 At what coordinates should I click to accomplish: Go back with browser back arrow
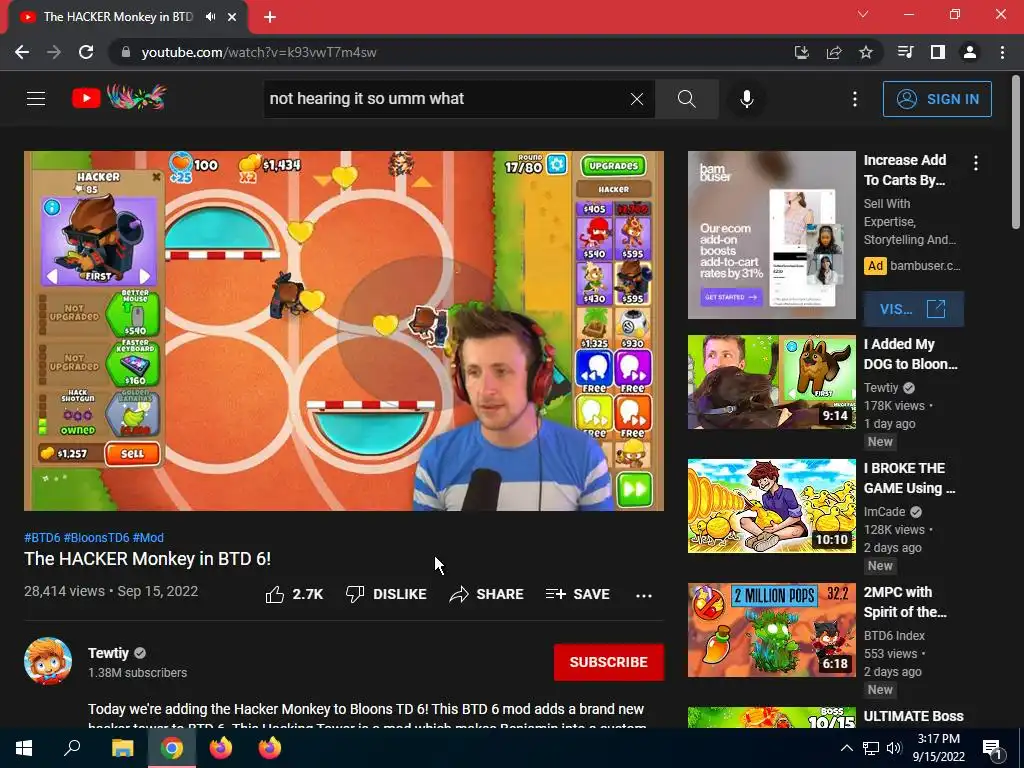[x=22, y=52]
